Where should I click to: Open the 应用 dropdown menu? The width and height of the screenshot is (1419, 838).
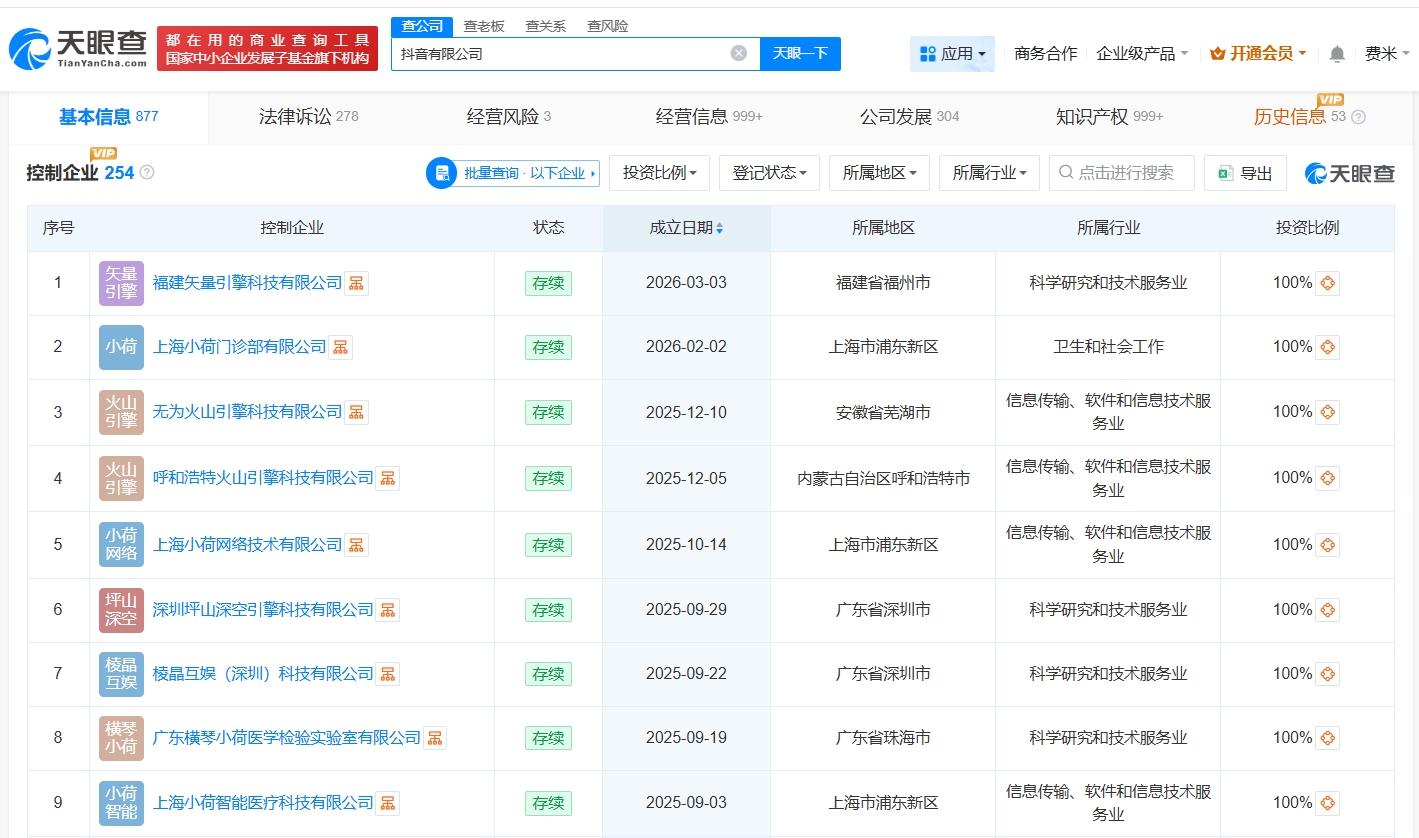point(952,54)
